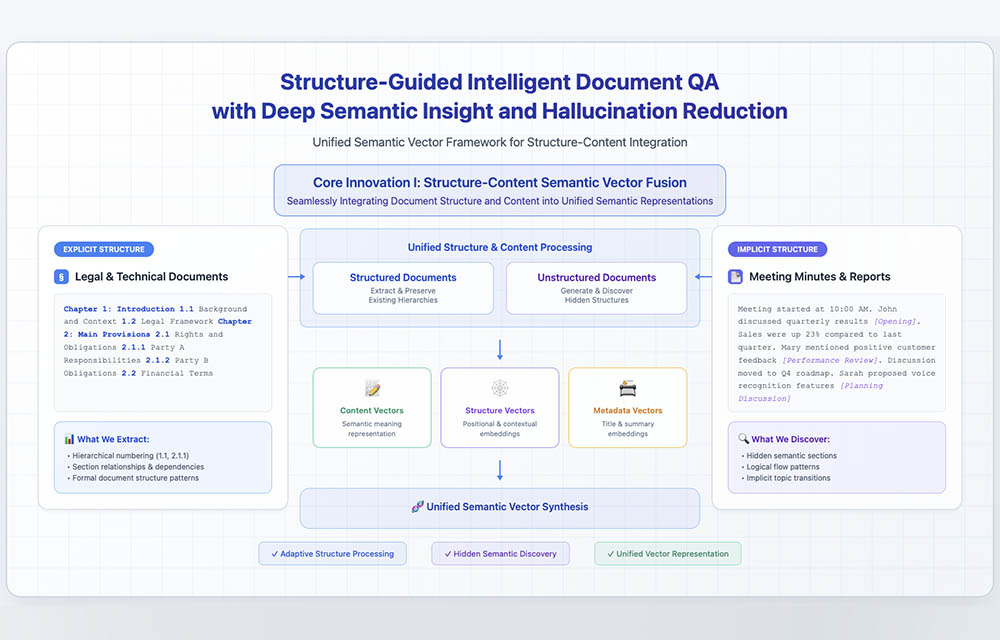Select the Explicit Structure tag
Viewport: 1000px width, 640px height.
coord(104,249)
